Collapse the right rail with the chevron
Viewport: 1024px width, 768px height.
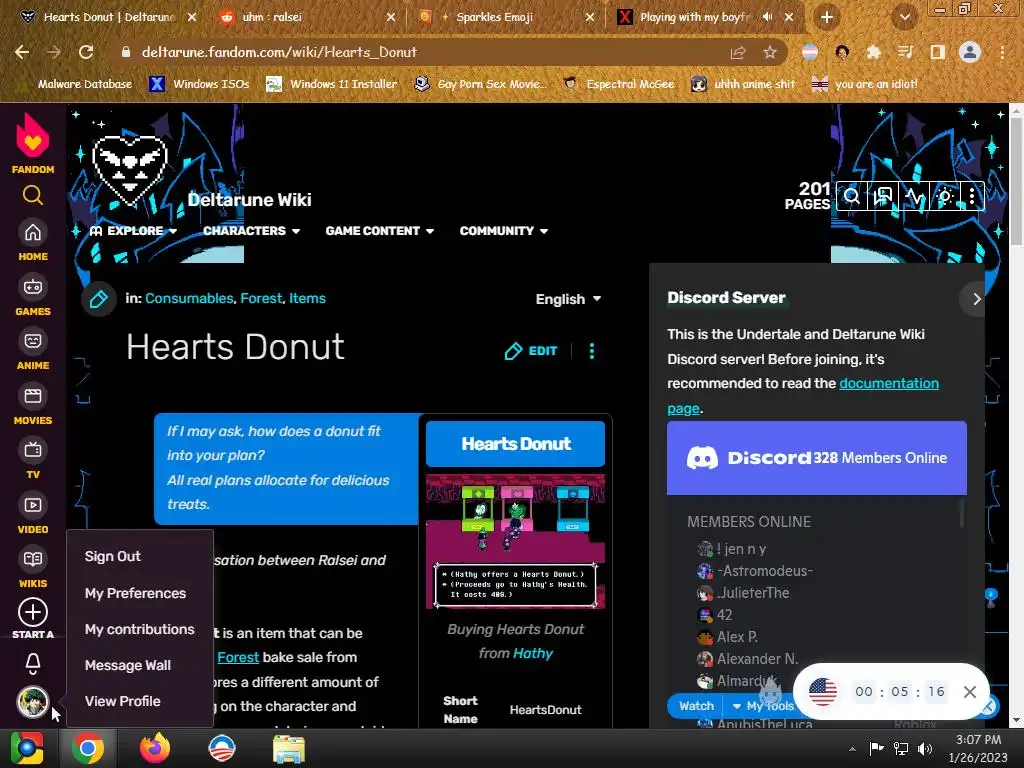[976, 299]
